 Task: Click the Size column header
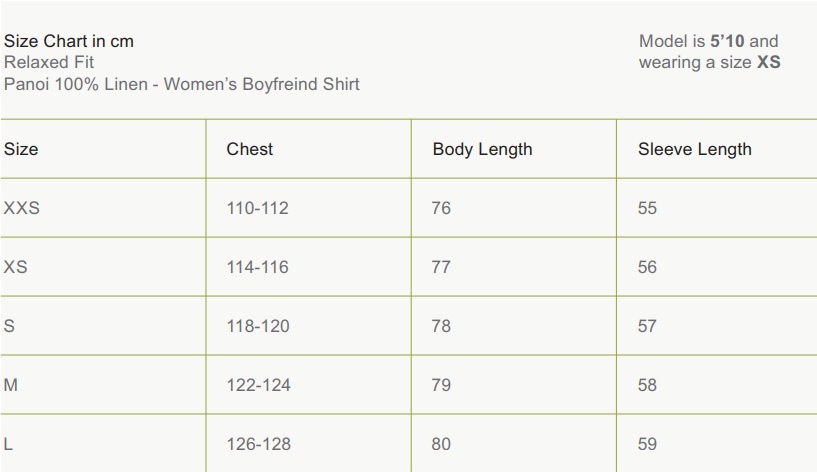tap(21, 149)
